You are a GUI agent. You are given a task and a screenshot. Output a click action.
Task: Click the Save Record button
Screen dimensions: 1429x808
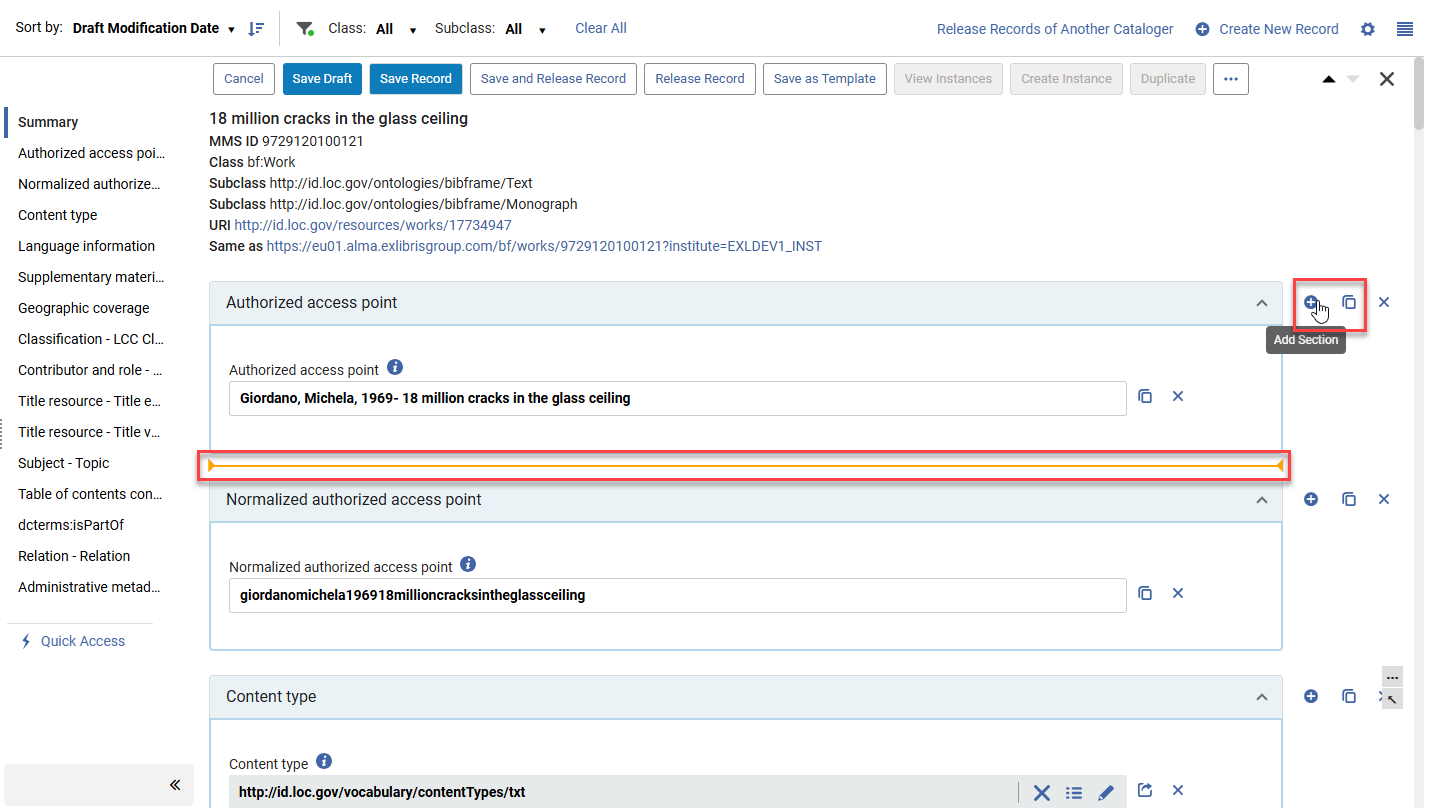pos(415,79)
